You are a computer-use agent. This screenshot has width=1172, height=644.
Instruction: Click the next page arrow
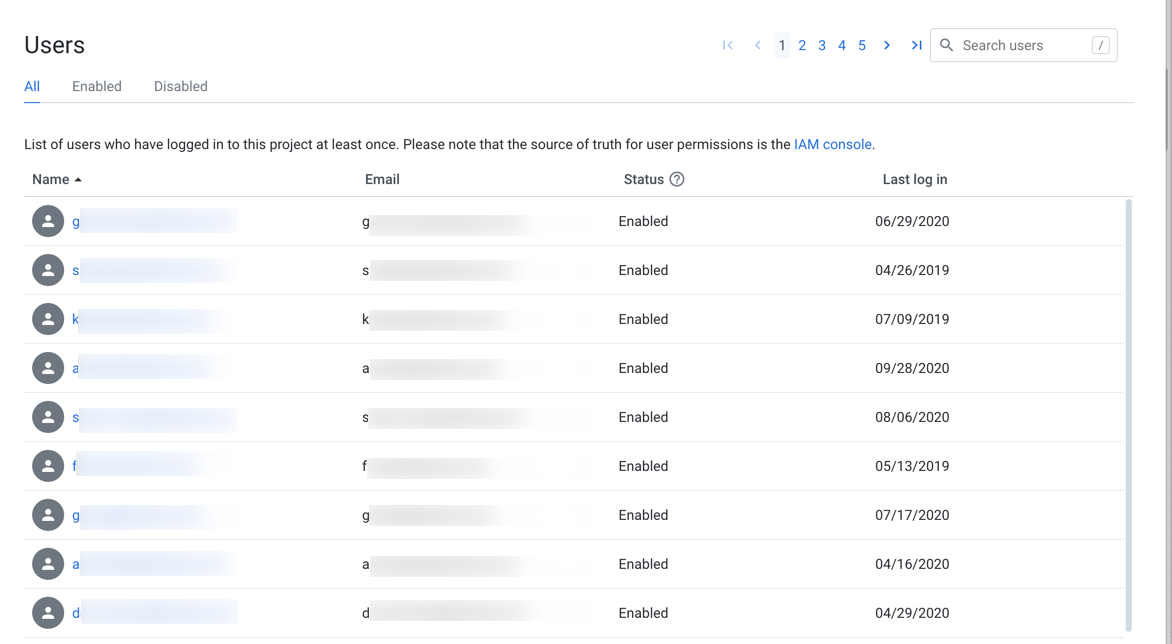(887, 45)
